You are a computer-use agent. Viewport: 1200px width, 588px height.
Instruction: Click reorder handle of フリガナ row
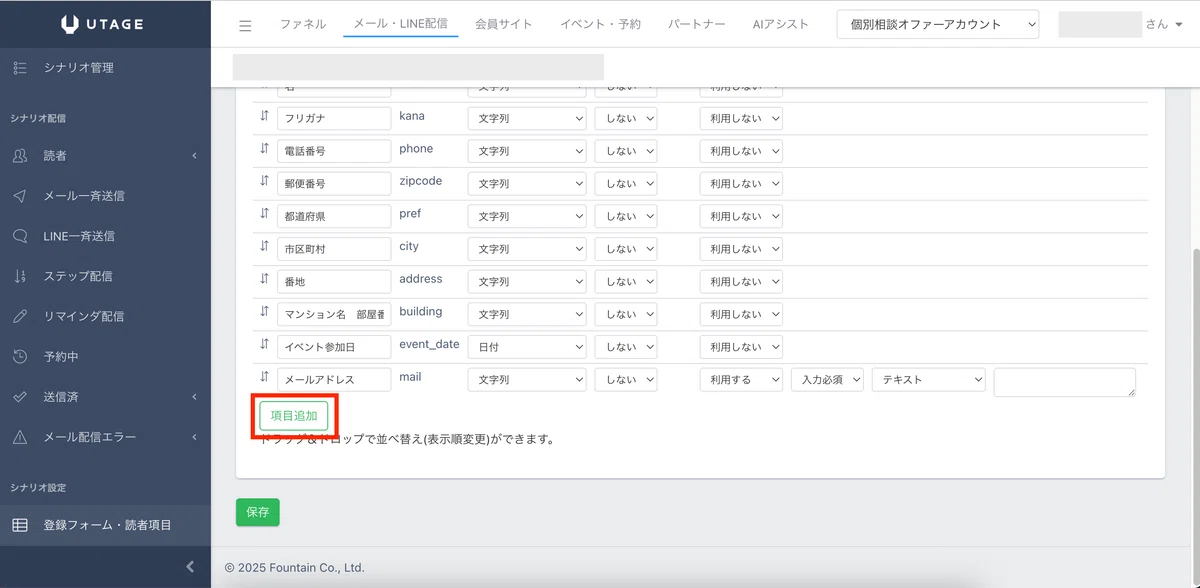pyautogui.click(x=264, y=116)
